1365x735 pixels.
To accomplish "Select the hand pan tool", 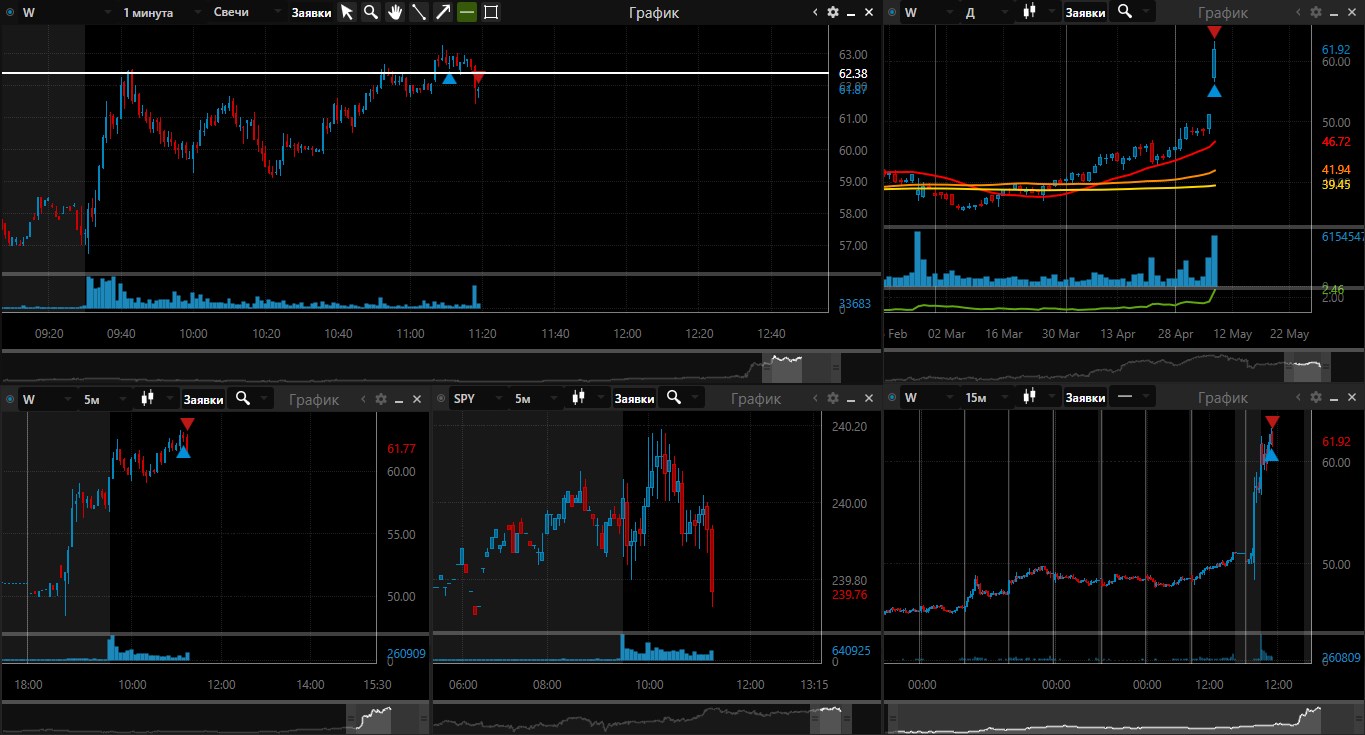I will pos(395,12).
